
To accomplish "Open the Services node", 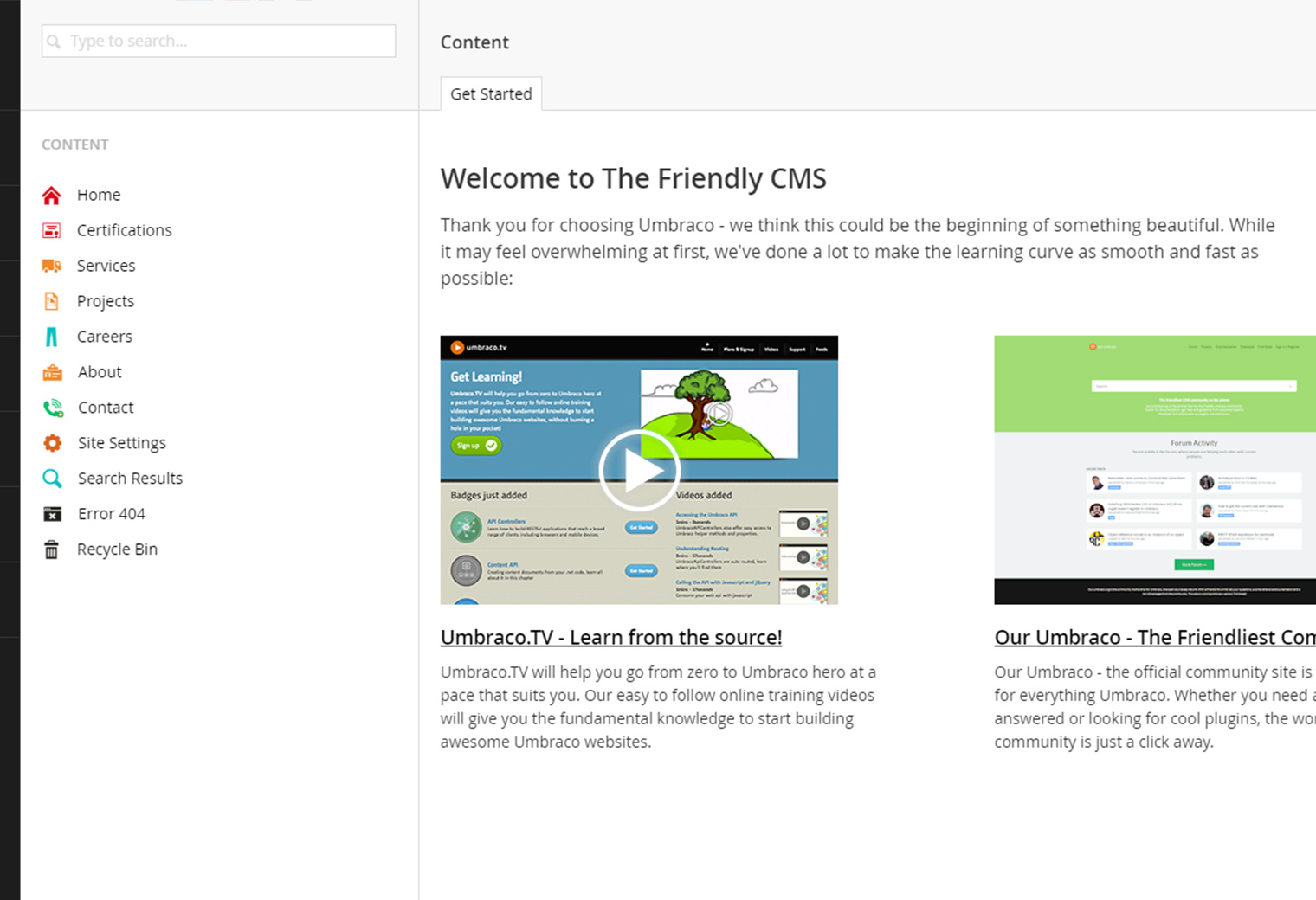I will (106, 266).
